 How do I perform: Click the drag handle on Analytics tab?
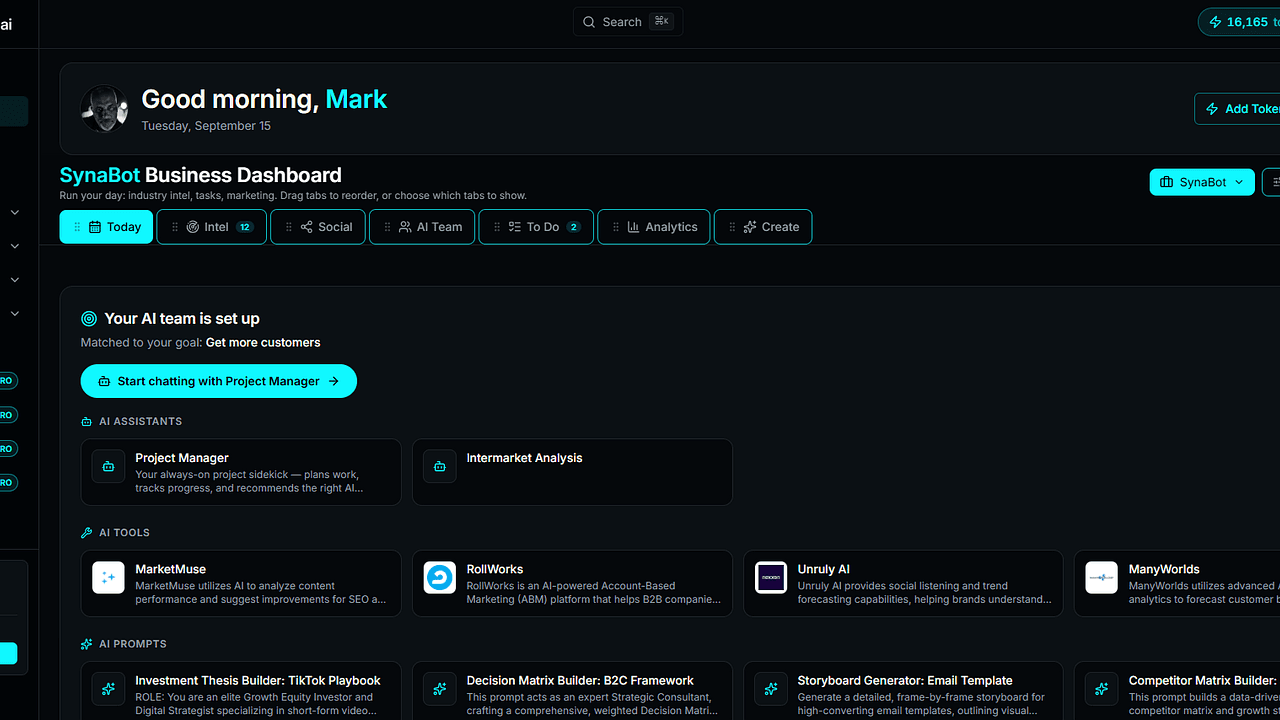[x=616, y=227]
